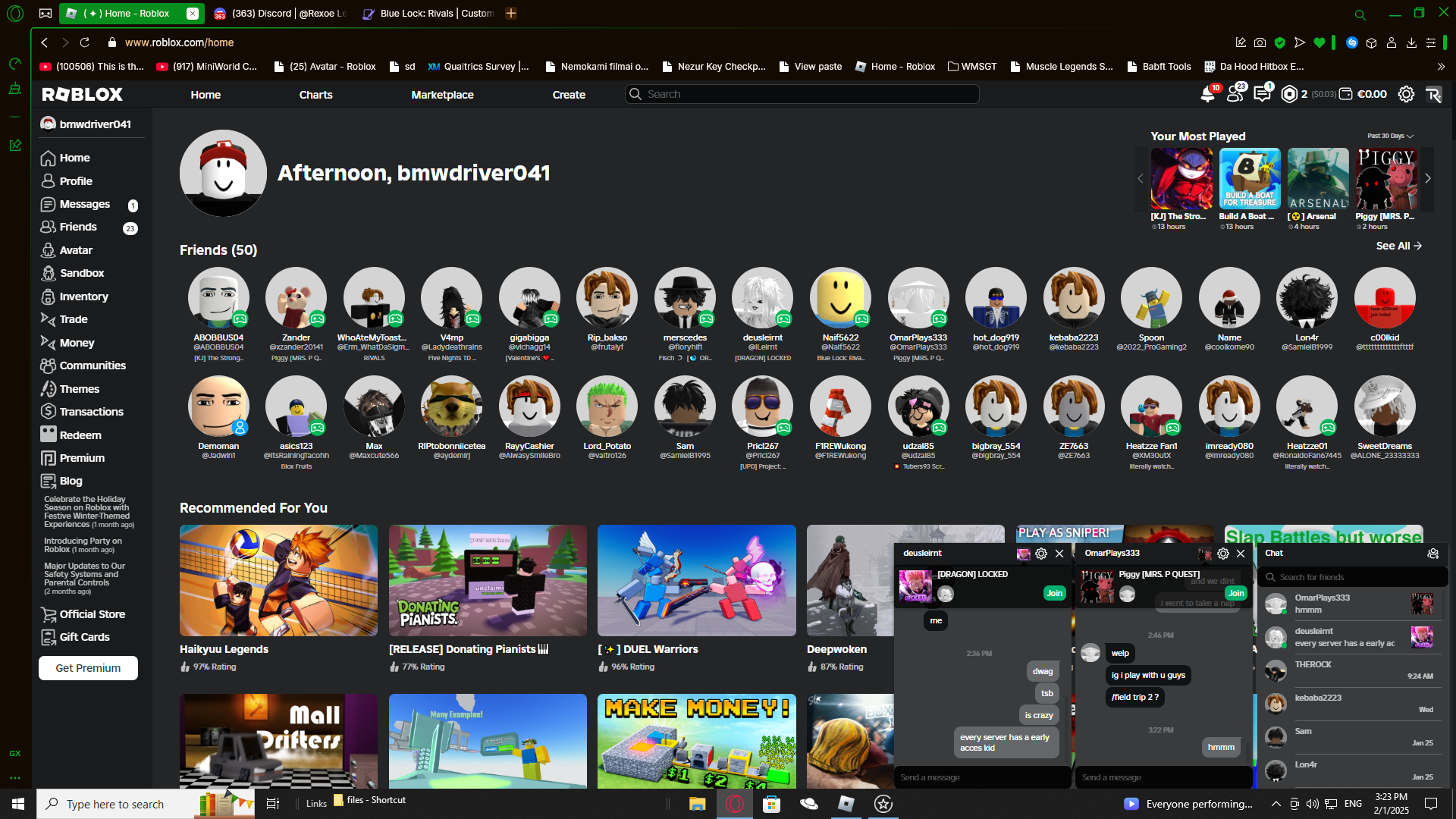Click the Get Premium button
Viewport: 1456px width, 819px height.
[88, 668]
